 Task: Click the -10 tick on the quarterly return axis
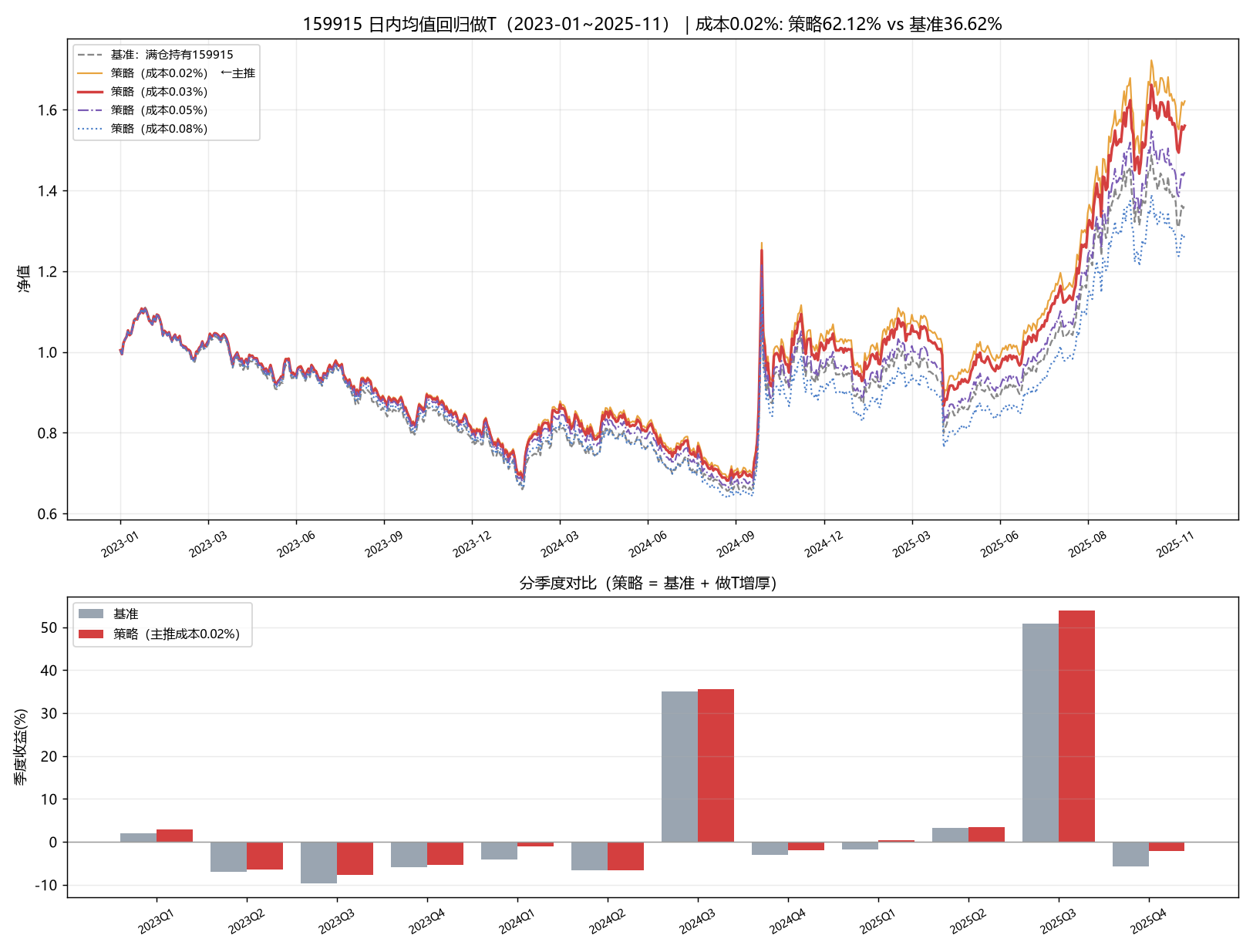click(46, 886)
